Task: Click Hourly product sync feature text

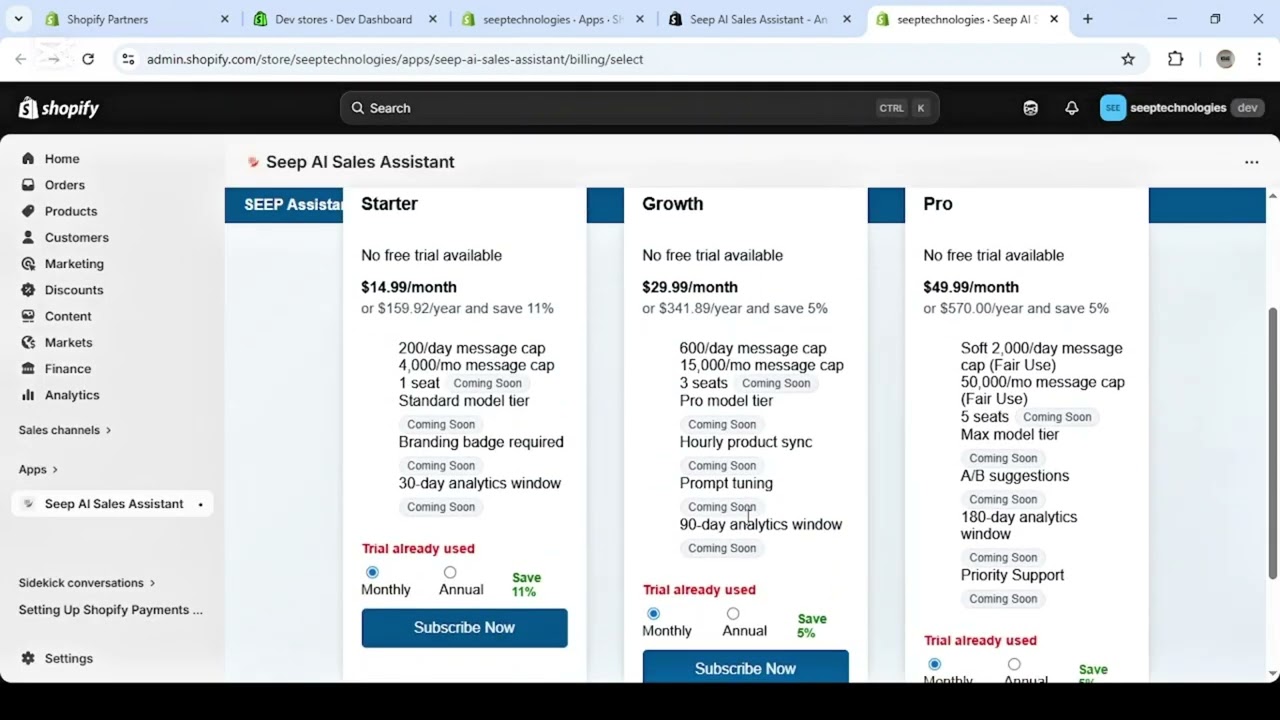Action: 746,442
